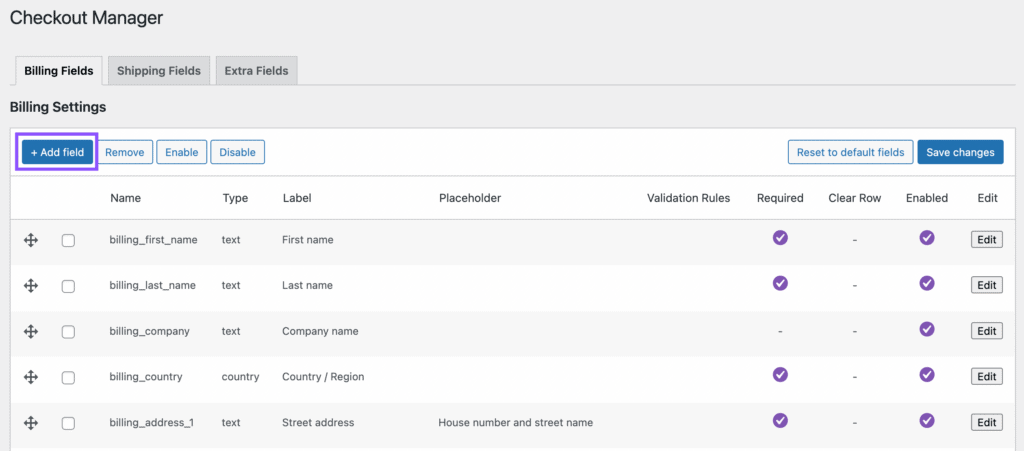Open the Billing Fields tab
Screen dimensions: 1024x451
pos(58,71)
